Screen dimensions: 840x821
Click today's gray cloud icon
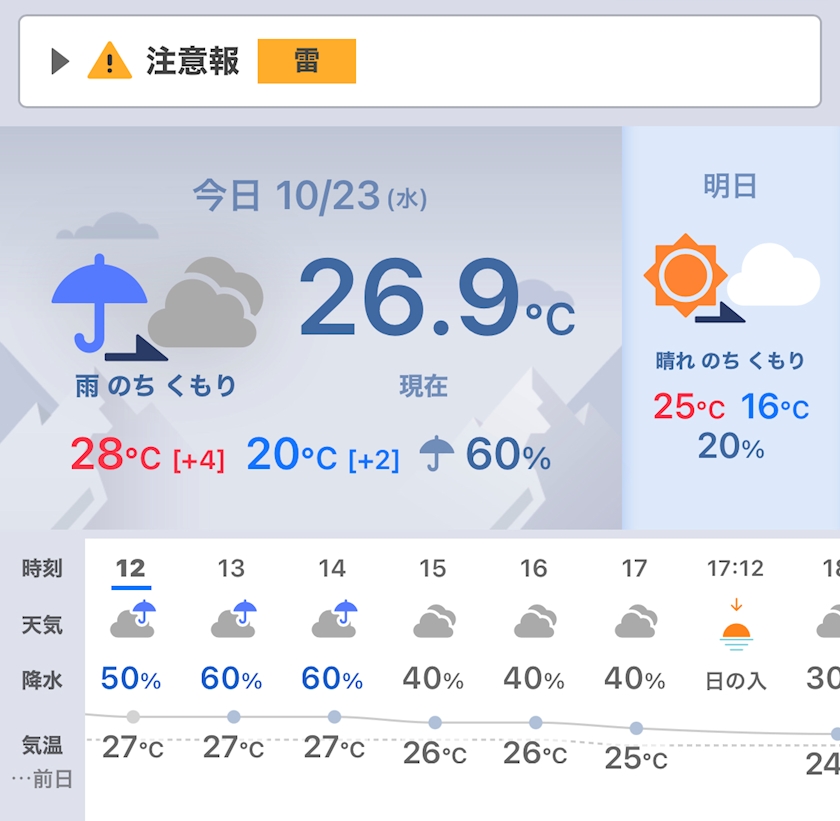(x=206, y=302)
